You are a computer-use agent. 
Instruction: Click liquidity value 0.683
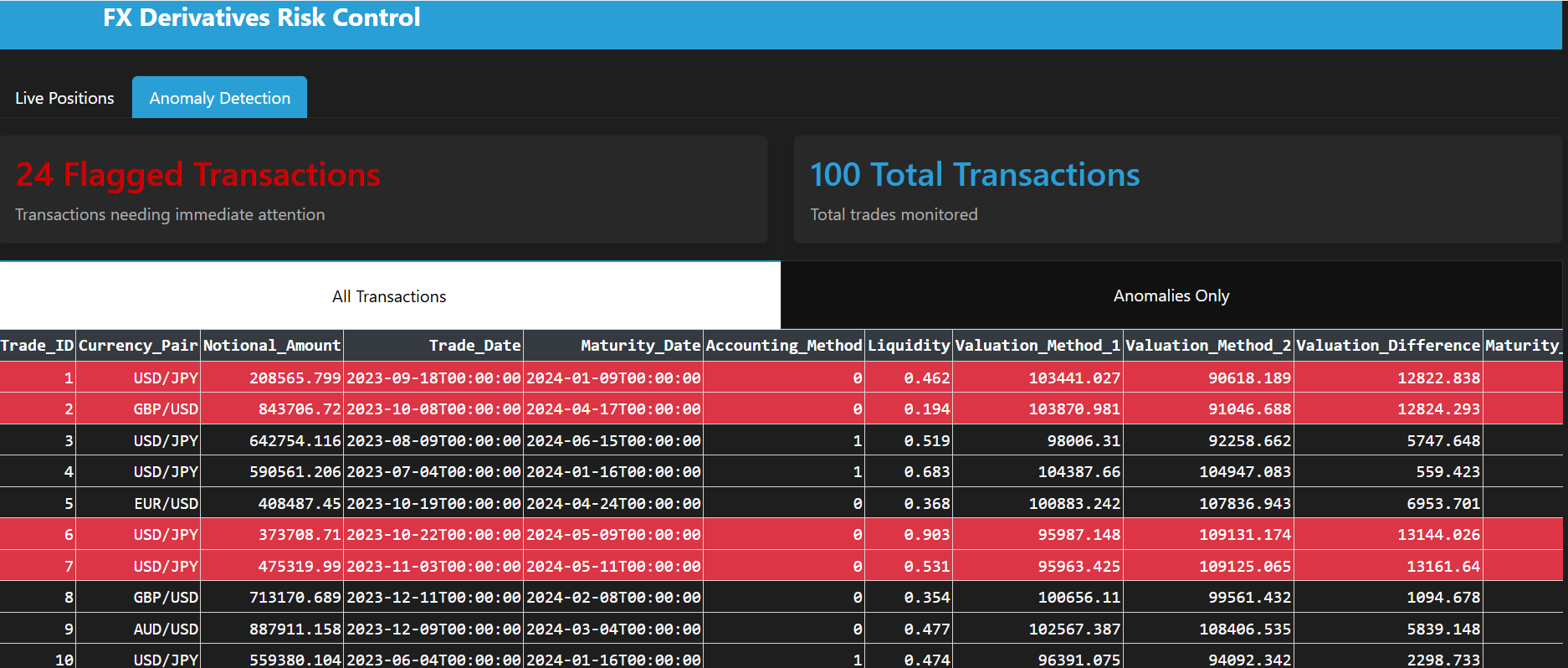click(x=909, y=471)
